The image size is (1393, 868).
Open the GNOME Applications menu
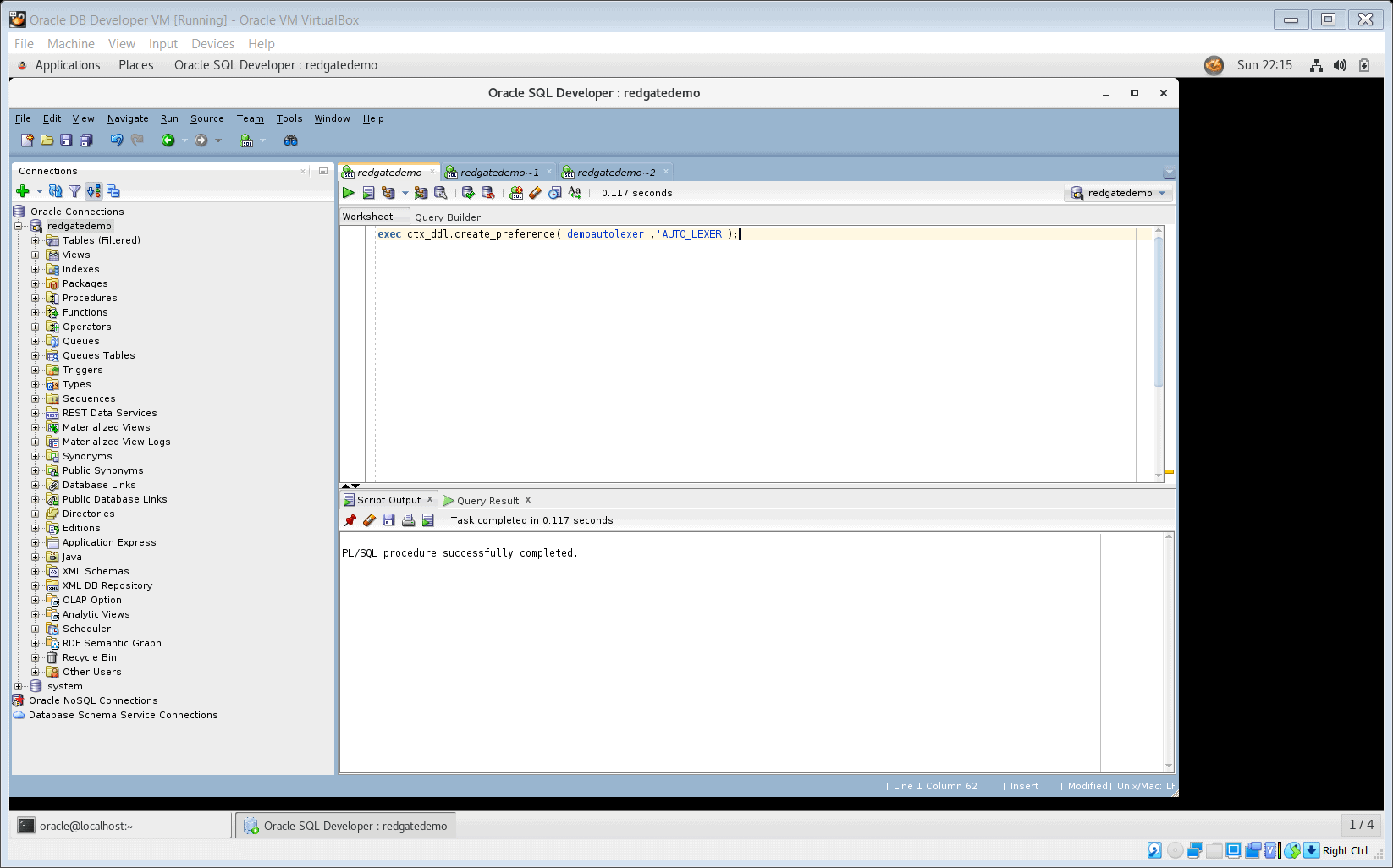click(67, 65)
